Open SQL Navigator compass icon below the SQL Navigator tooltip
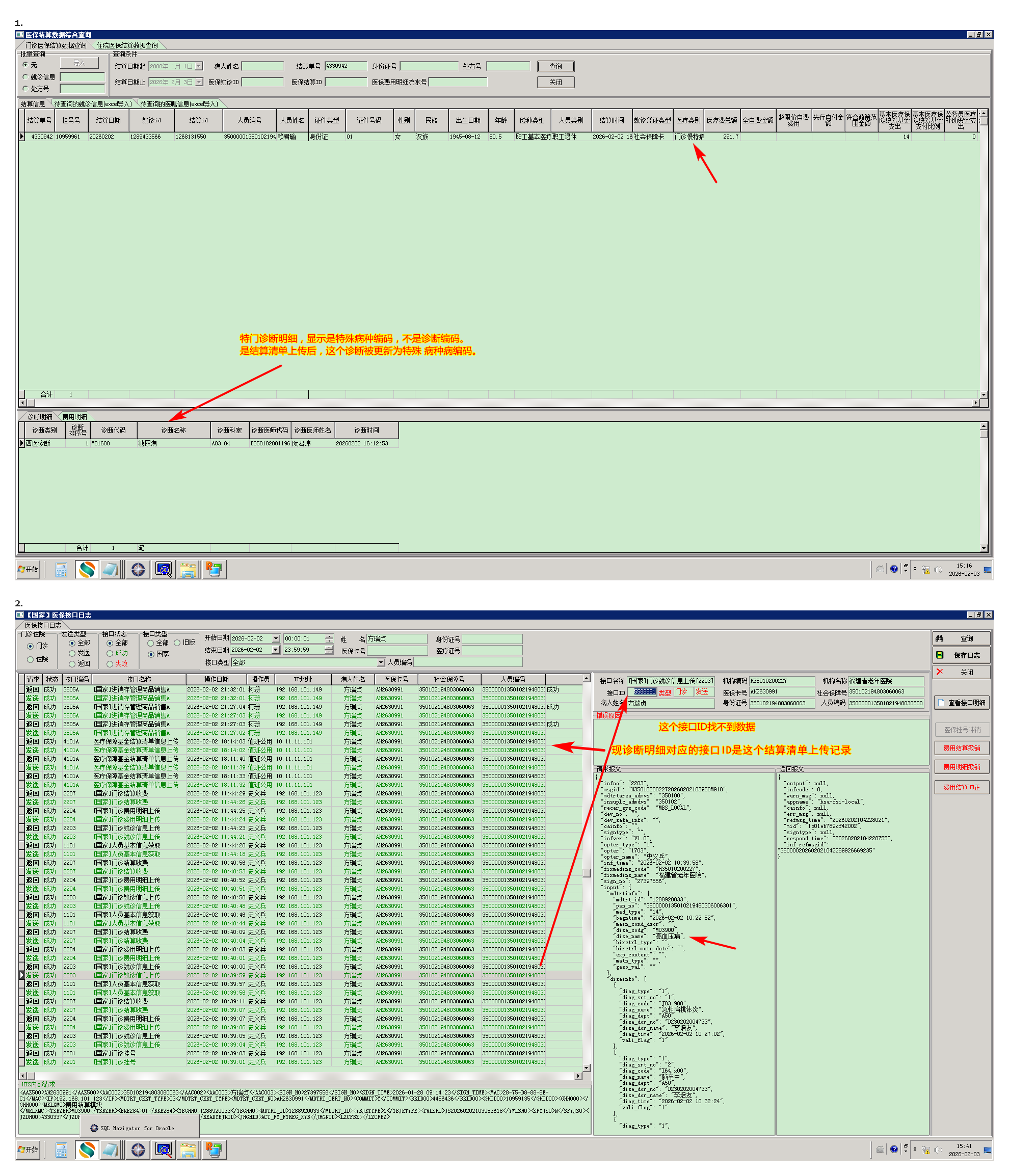 coord(138,1150)
